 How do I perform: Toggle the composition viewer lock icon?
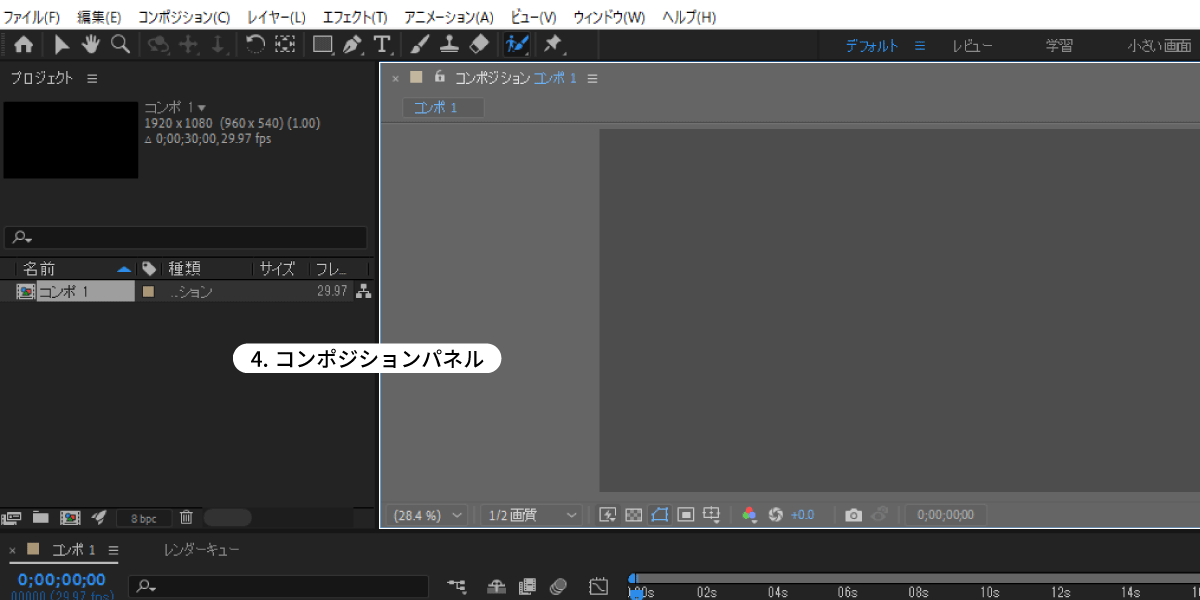point(440,77)
